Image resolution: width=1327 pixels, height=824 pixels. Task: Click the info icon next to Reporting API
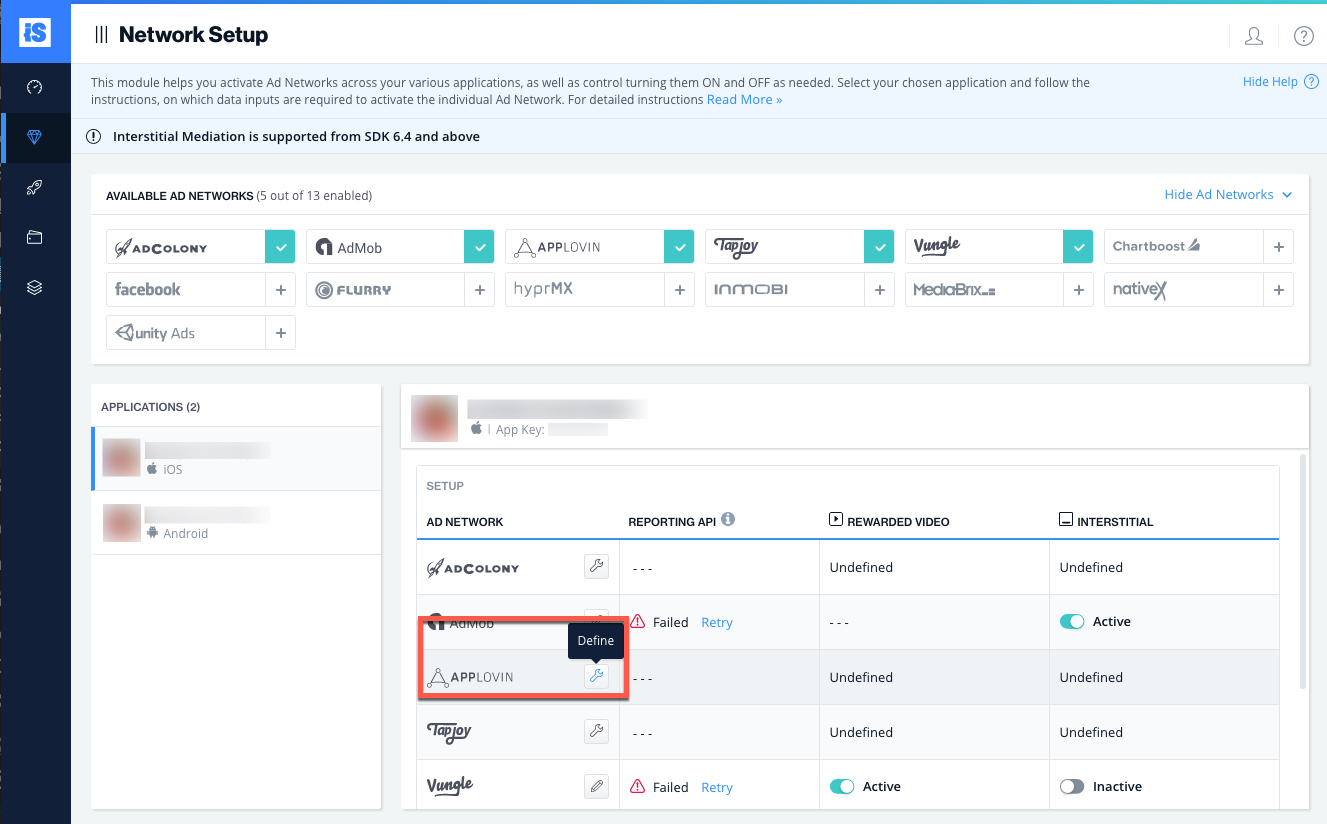[728, 519]
